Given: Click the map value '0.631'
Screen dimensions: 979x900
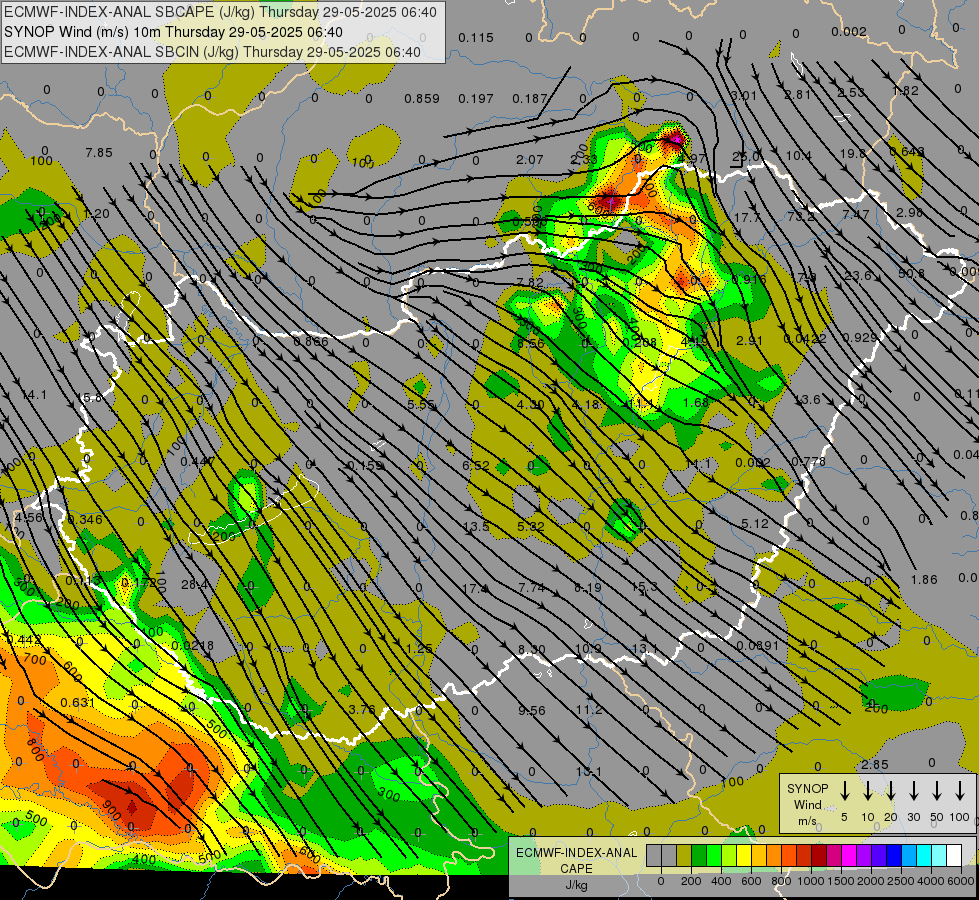Looking at the screenshot, I should pos(77,703).
